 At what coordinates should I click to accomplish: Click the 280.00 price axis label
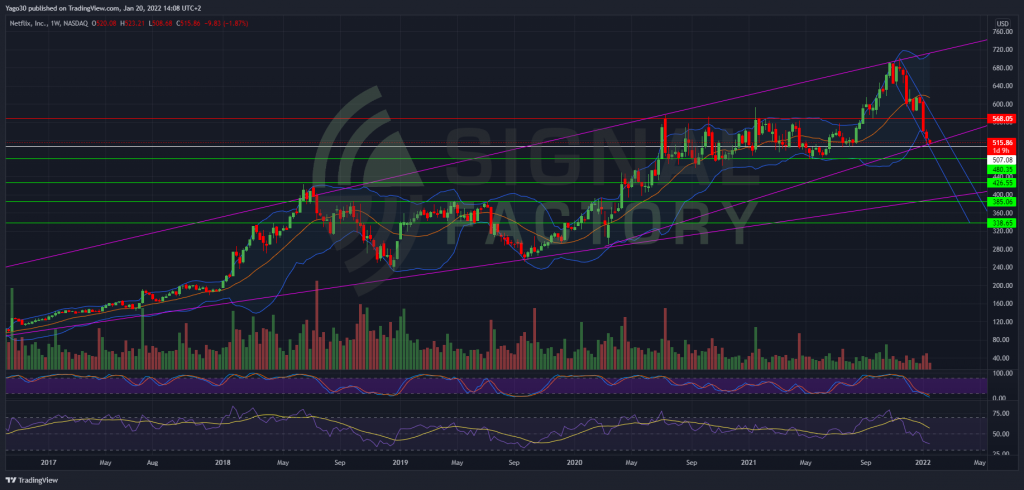1002,250
